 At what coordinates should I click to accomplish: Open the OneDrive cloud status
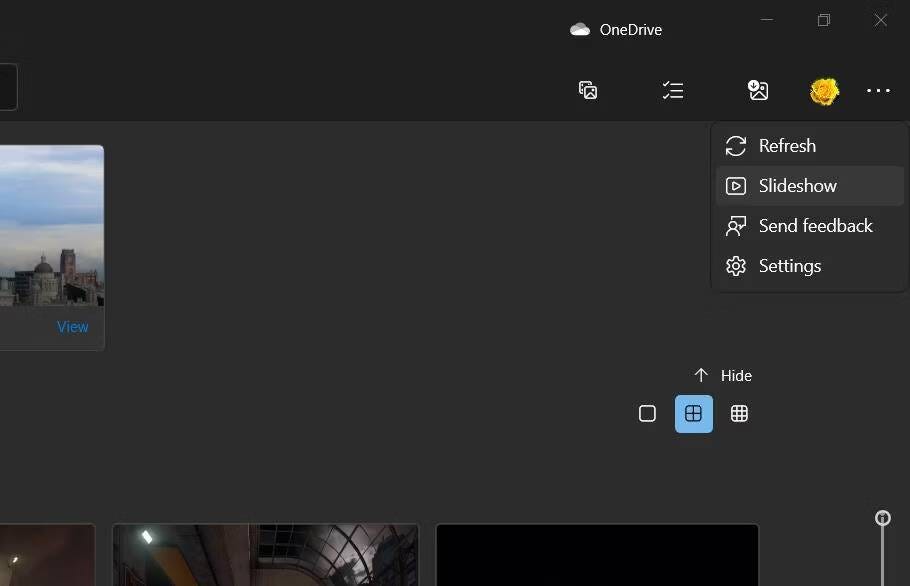click(x=616, y=30)
